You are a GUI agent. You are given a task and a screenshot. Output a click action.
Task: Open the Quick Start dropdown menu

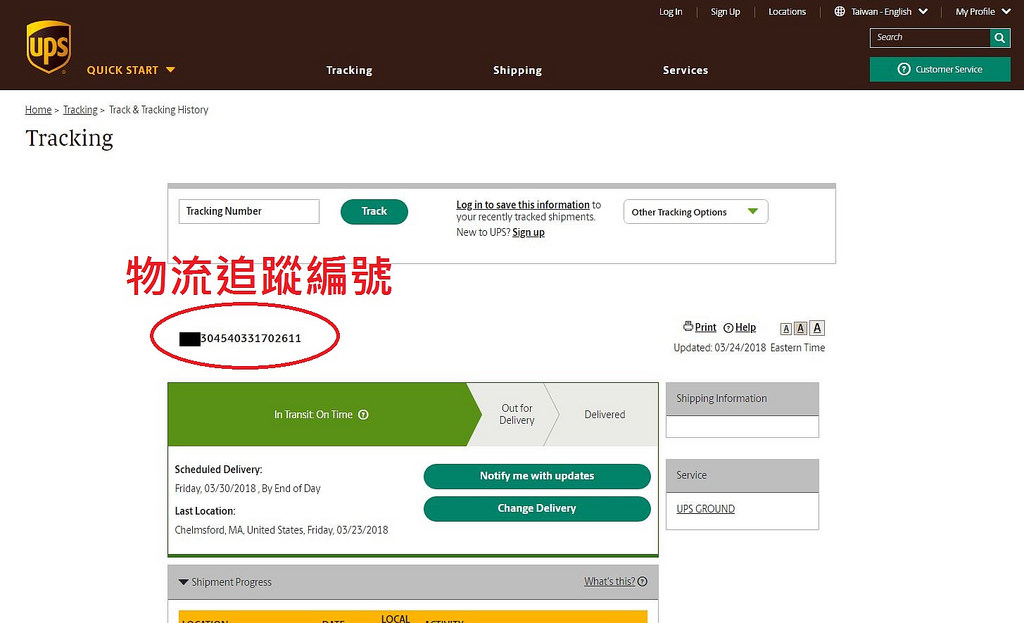click(x=131, y=70)
